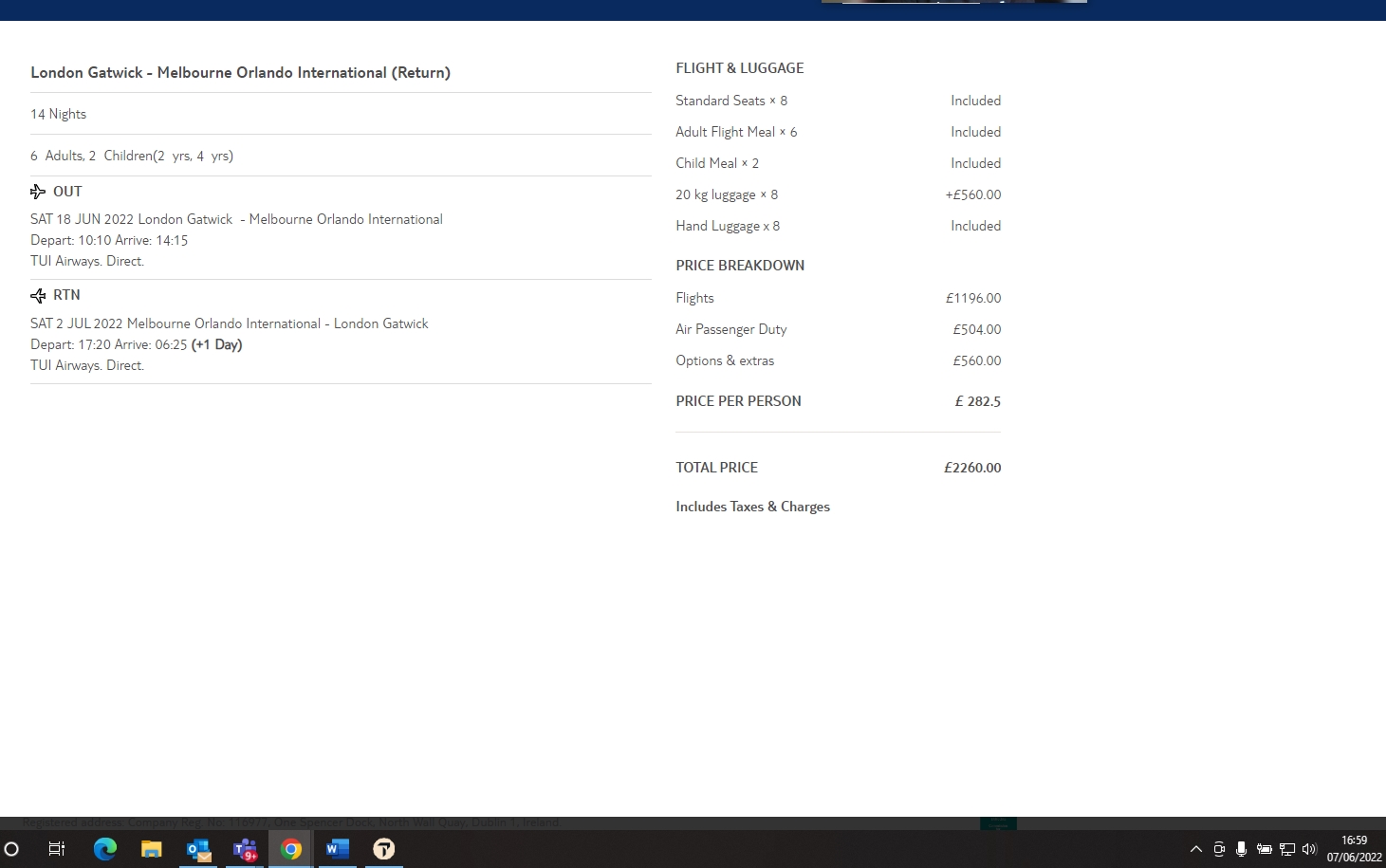Show hidden system tray icons

coord(1196,849)
